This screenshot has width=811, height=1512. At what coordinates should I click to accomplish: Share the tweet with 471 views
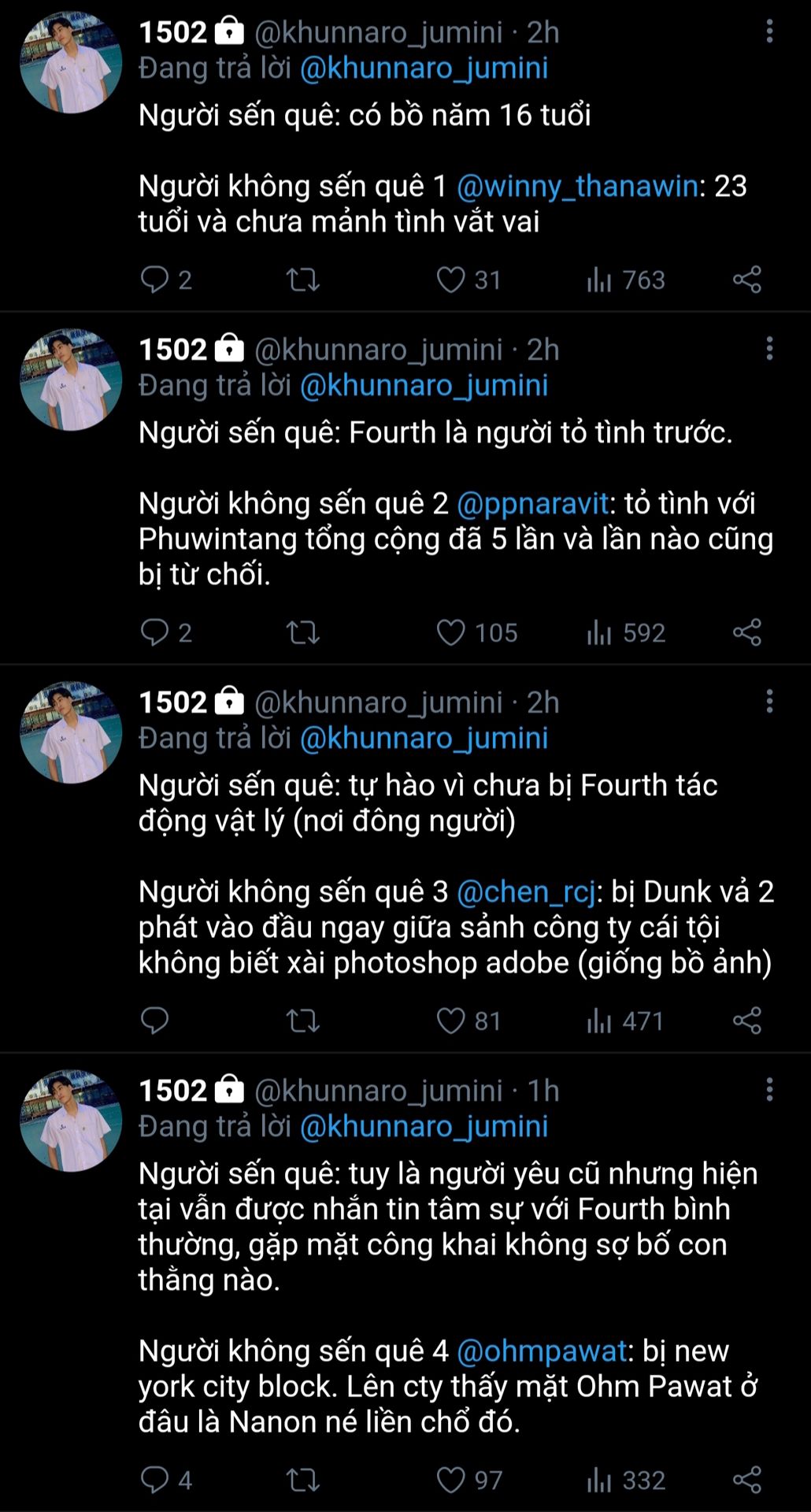click(746, 1021)
